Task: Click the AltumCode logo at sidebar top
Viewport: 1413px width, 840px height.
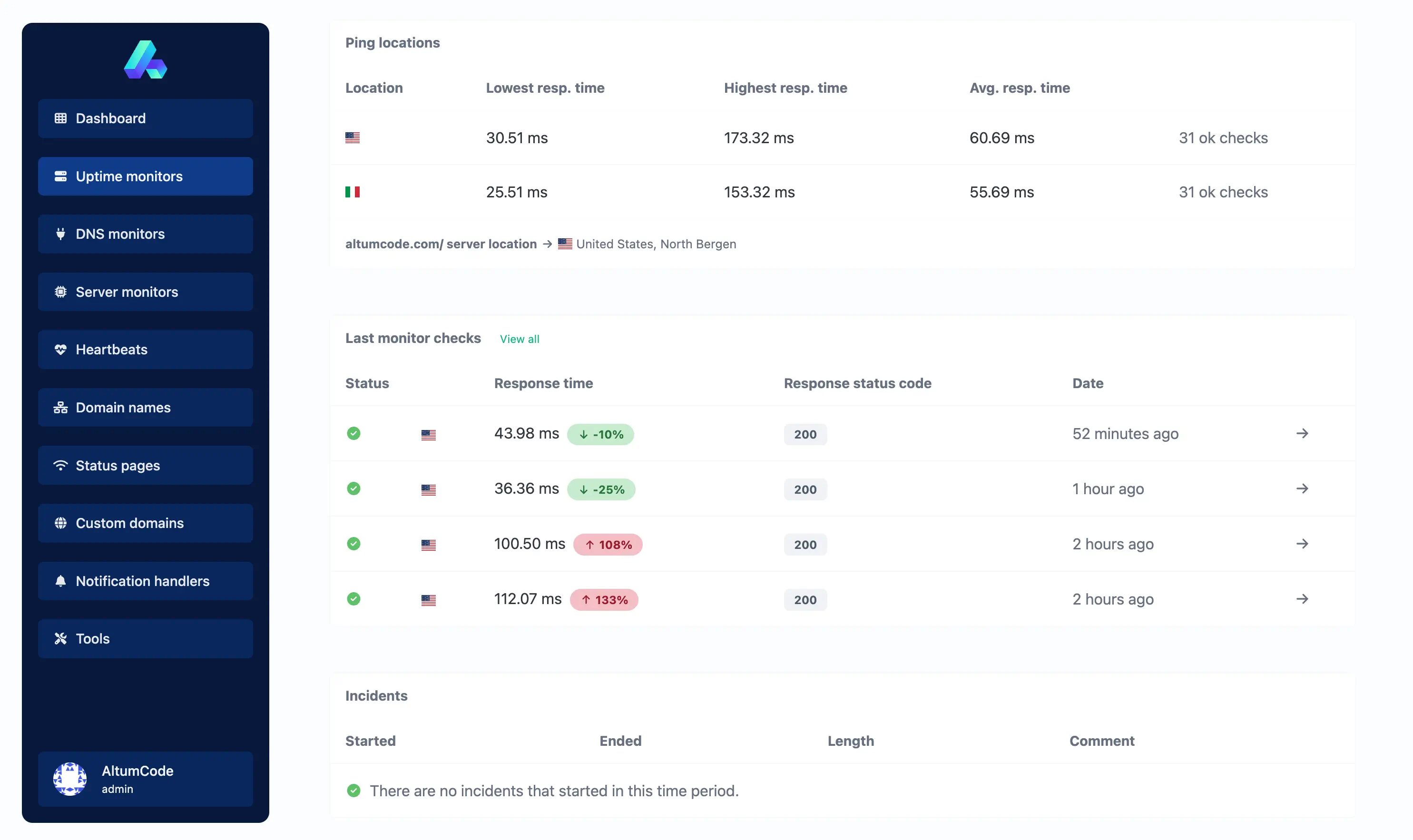Action: click(x=146, y=59)
